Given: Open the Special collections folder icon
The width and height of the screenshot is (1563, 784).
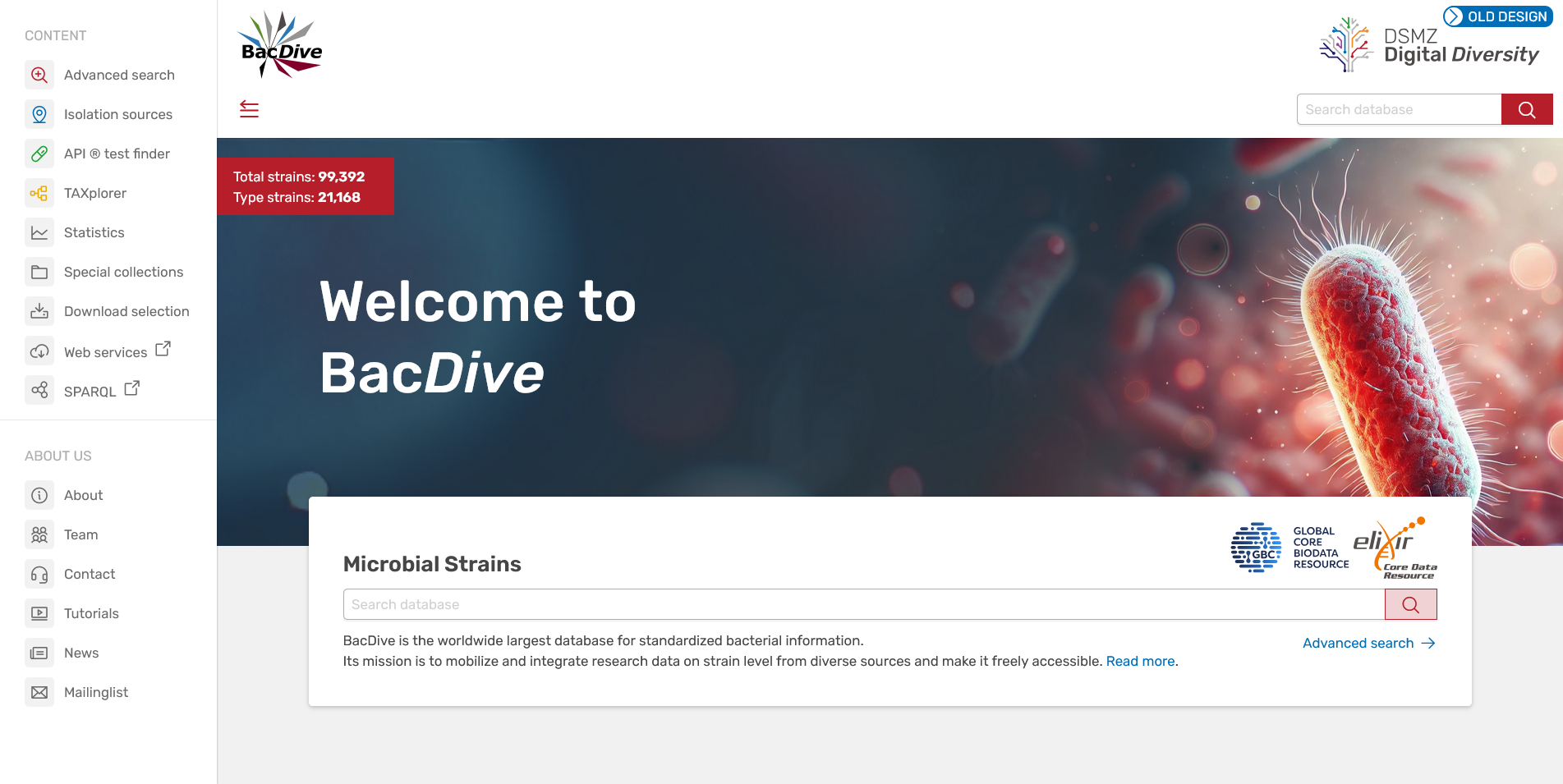Looking at the screenshot, I should click(x=39, y=272).
